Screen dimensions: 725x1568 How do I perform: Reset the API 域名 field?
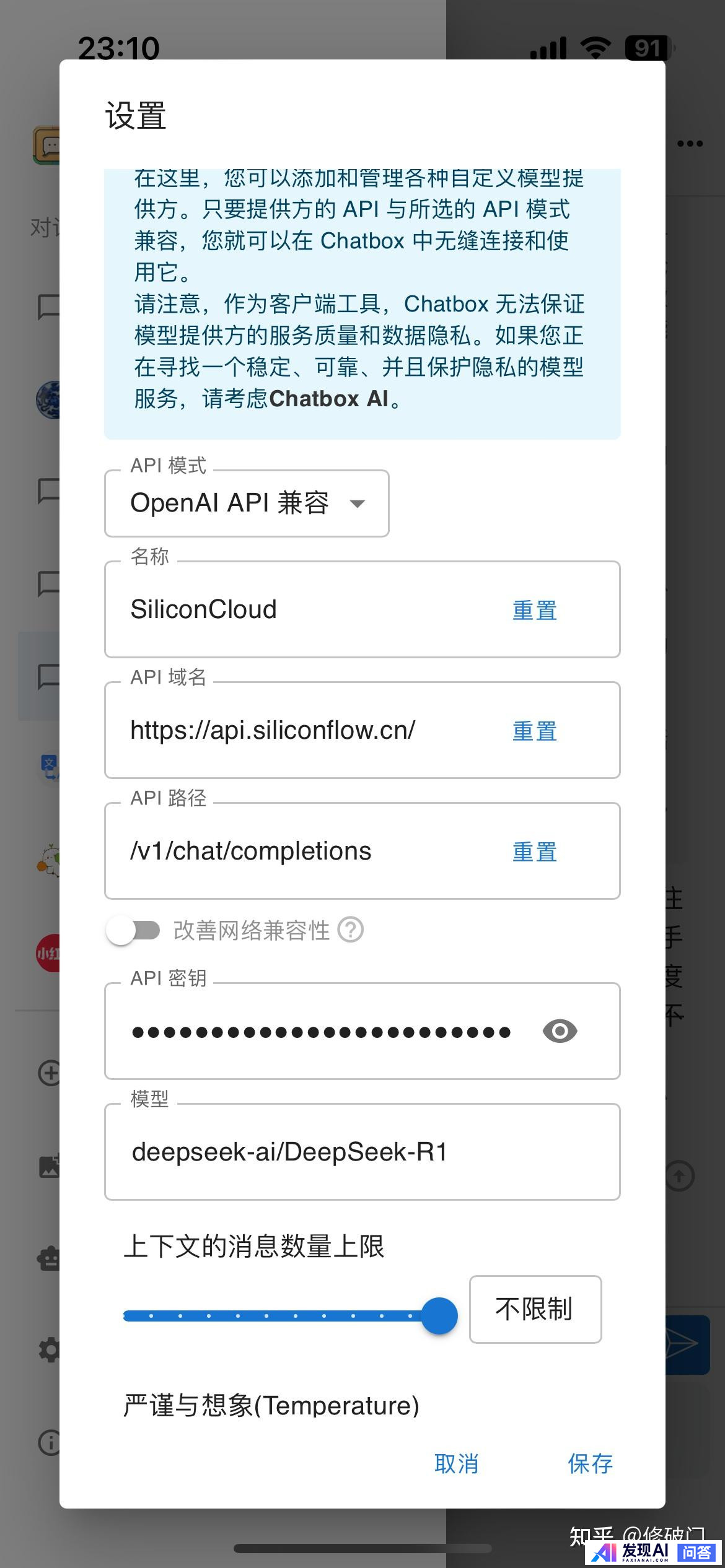coord(534,731)
